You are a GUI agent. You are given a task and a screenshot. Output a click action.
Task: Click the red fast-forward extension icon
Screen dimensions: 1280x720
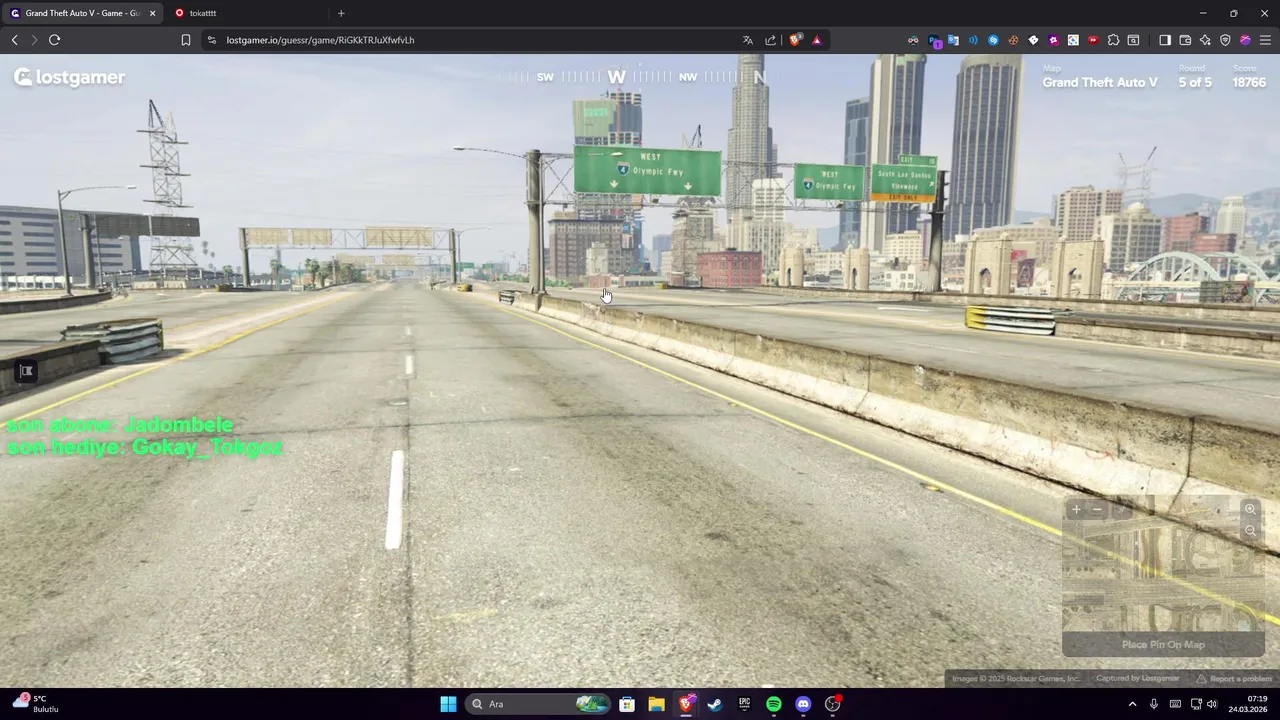tap(1093, 40)
